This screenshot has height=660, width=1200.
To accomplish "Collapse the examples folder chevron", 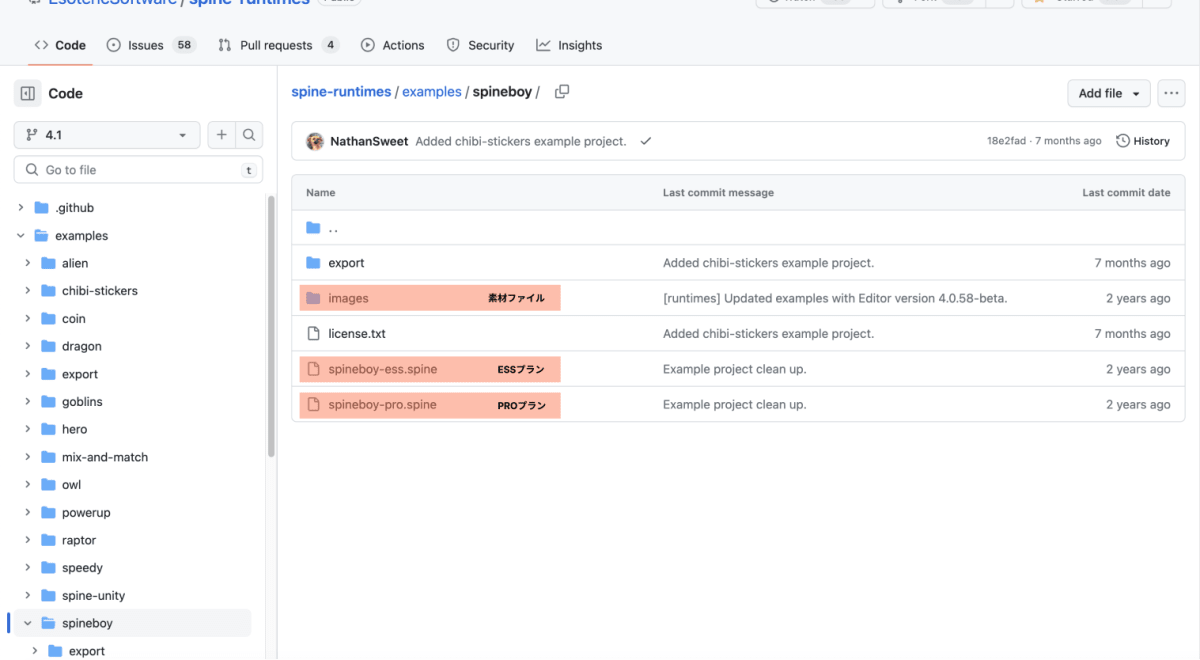I will tap(21, 236).
